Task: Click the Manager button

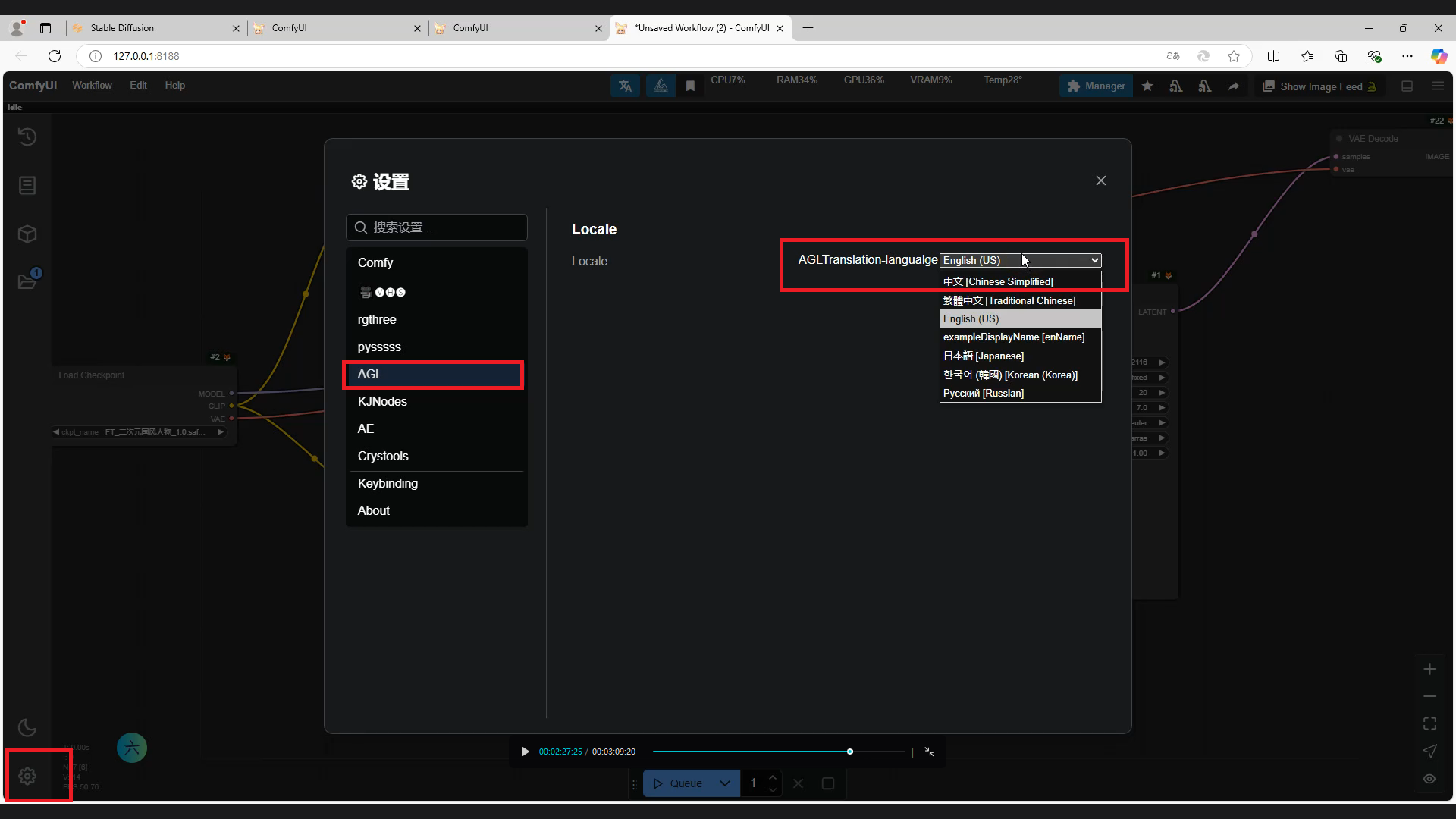Action: tap(1096, 86)
